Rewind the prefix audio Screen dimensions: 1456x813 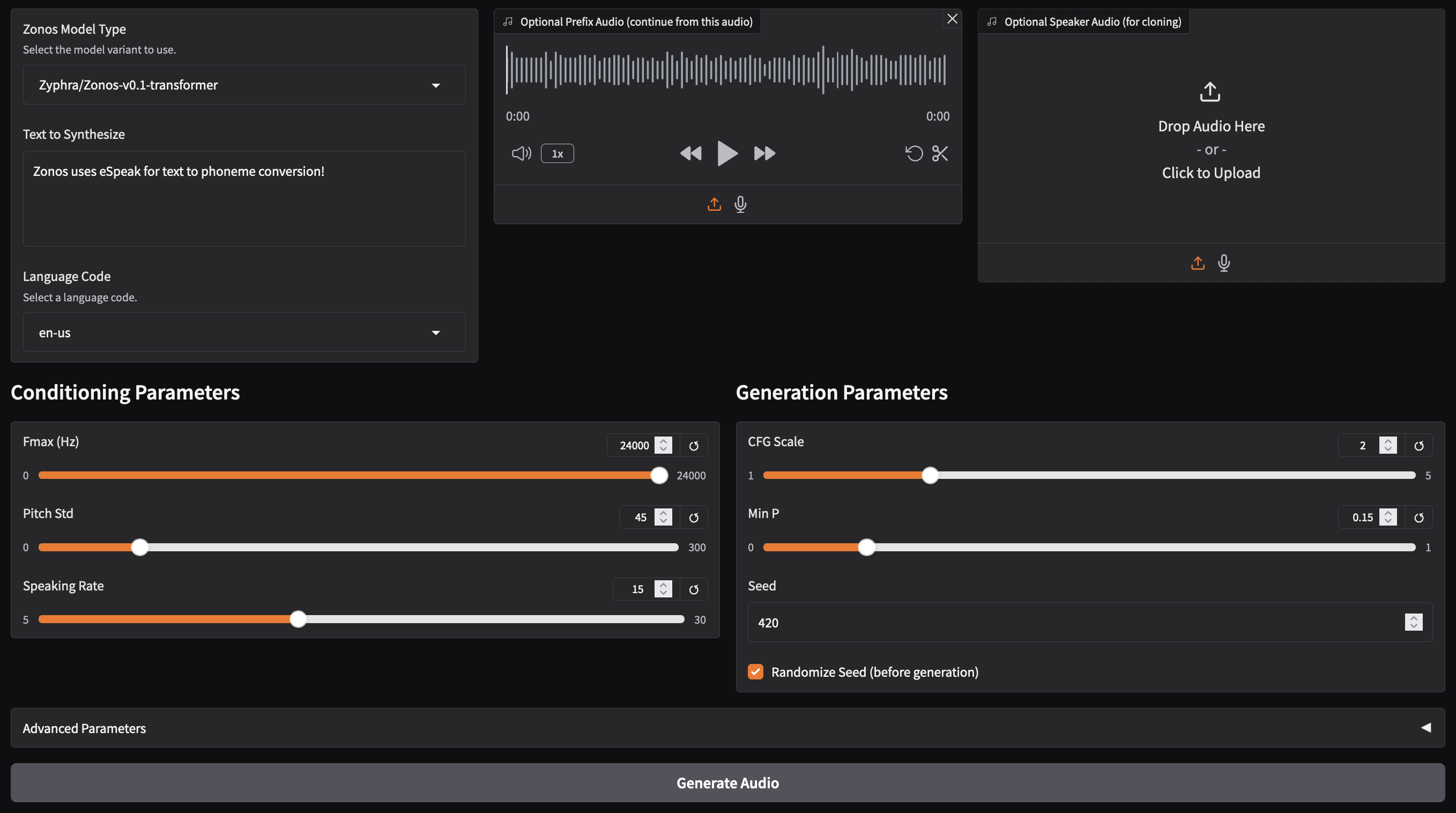click(690, 153)
